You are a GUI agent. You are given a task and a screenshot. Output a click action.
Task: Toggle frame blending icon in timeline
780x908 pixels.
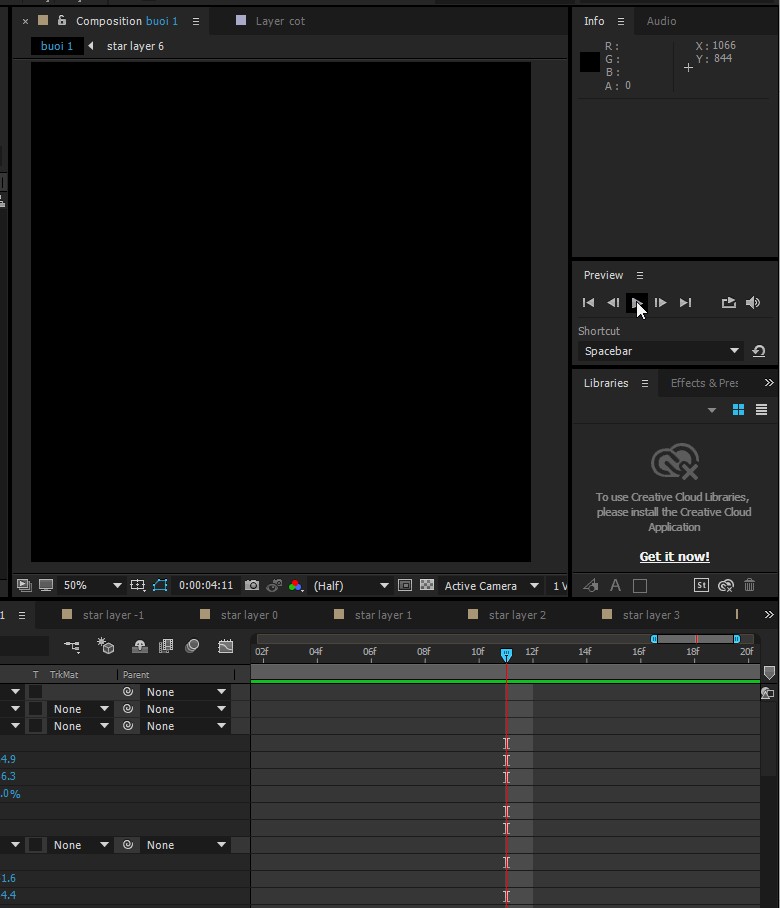tap(166, 646)
